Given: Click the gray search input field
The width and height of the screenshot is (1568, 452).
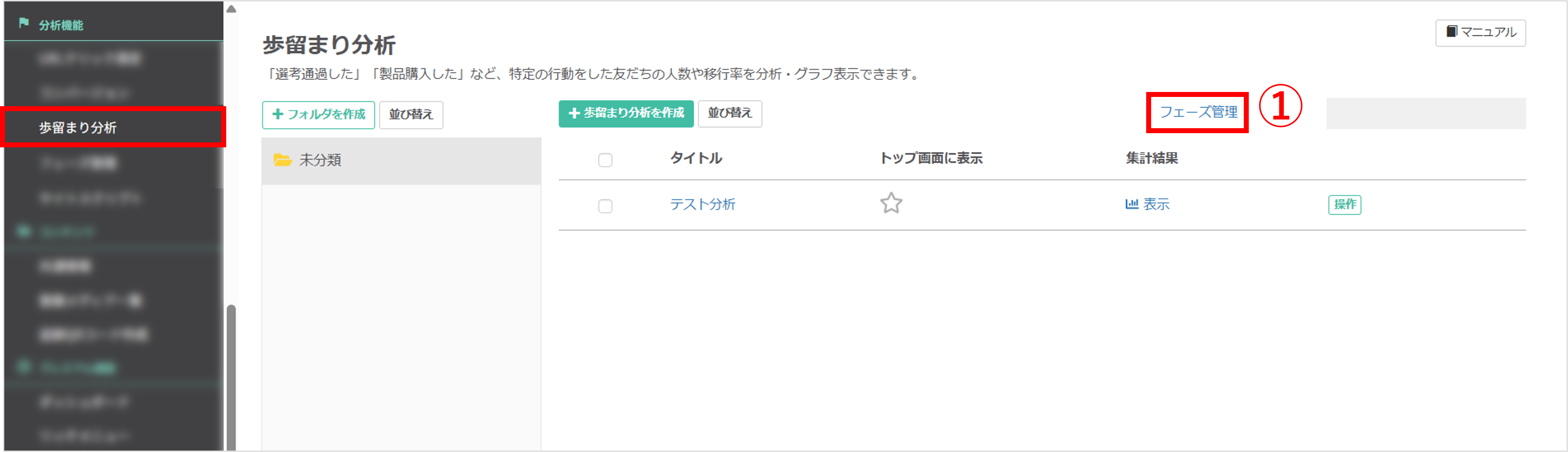Looking at the screenshot, I should (x=1426, y=113).
